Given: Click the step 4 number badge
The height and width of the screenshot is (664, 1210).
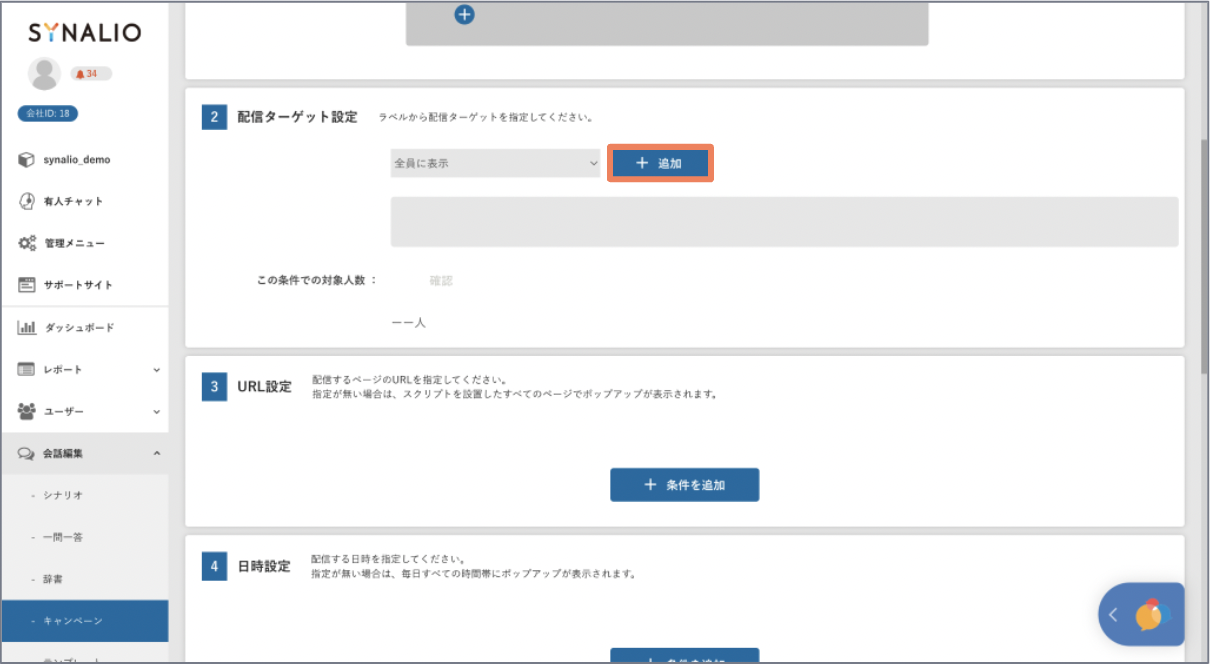Looking at the screenshot, I should (214, 566).
